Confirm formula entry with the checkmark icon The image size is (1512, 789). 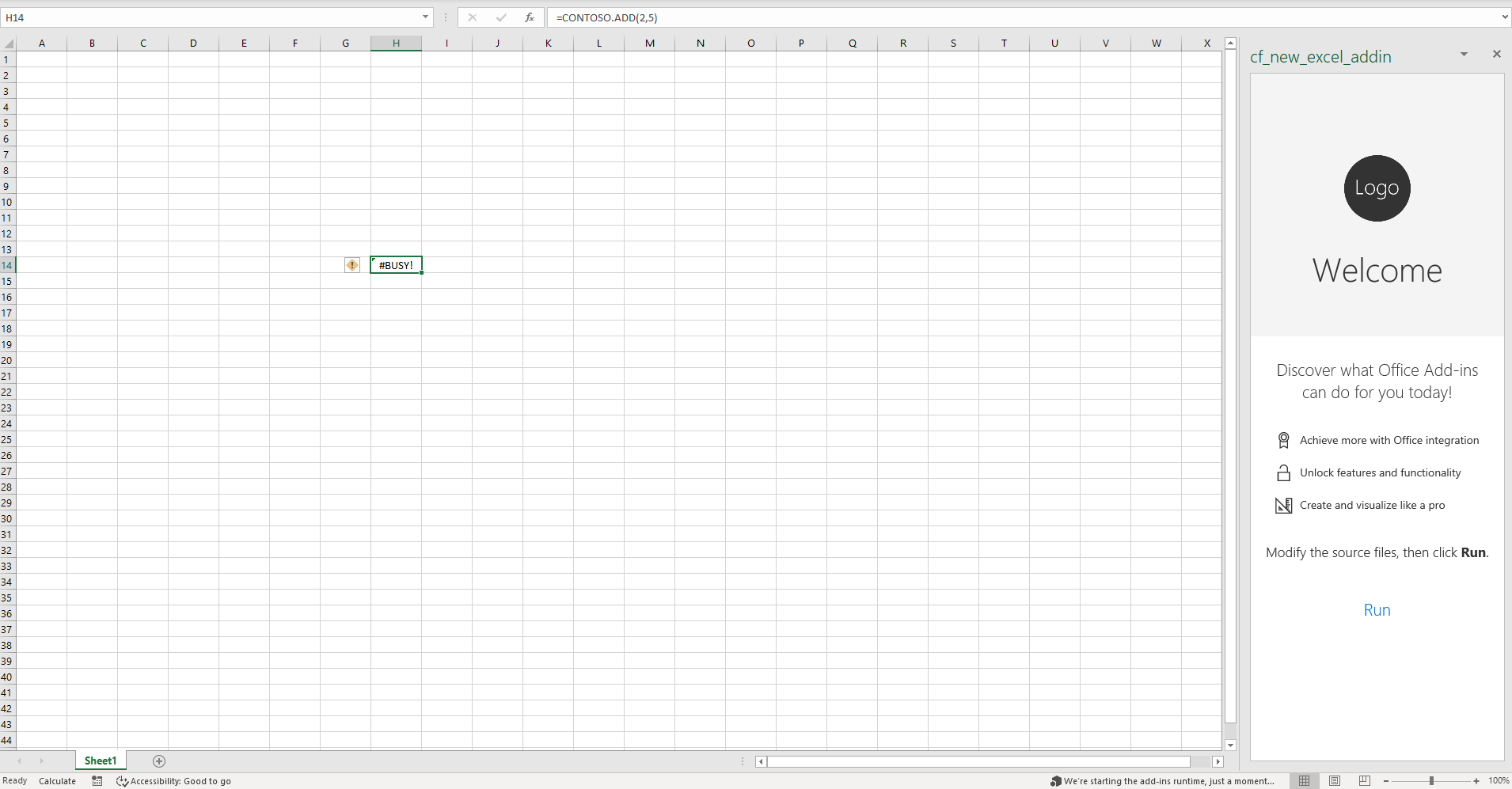[501, 17]
